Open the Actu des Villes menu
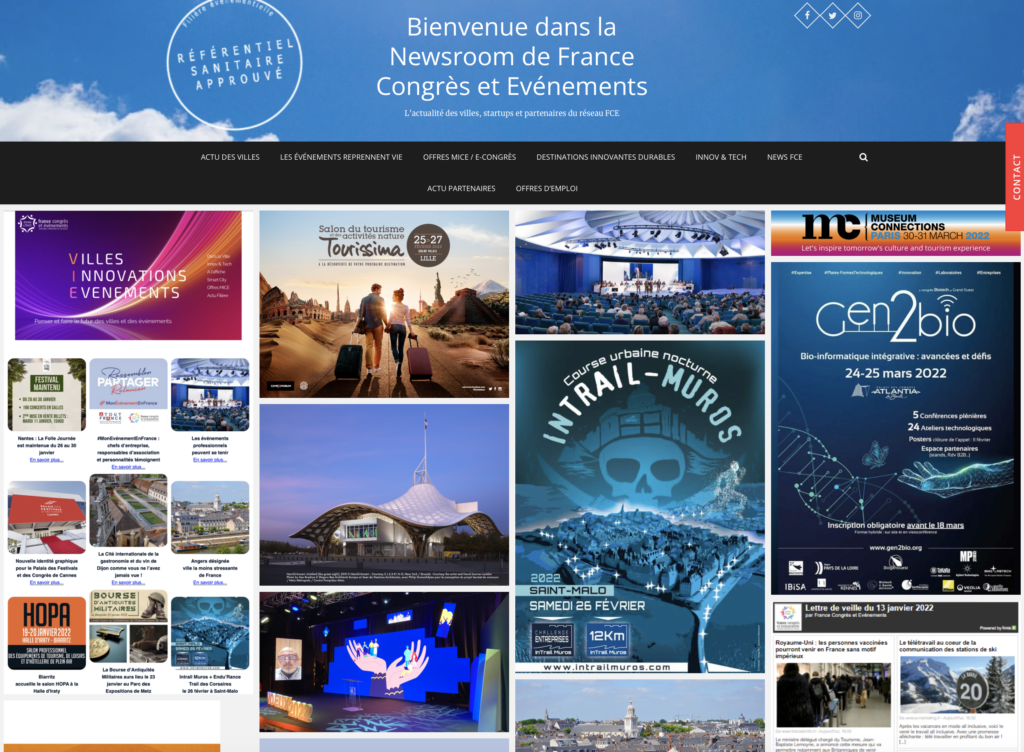The image size is (1024, 752). pos(230,157)
